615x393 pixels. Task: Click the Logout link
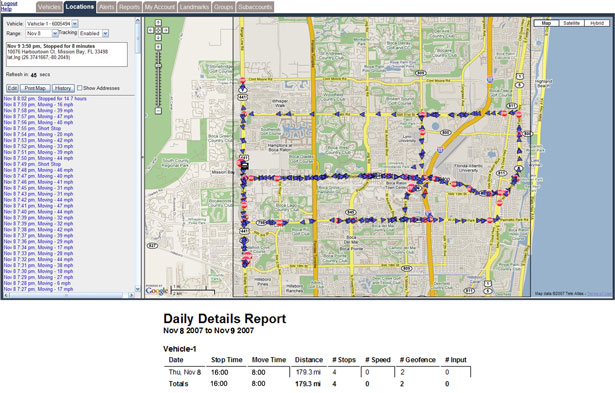click(x=9, y=4)
